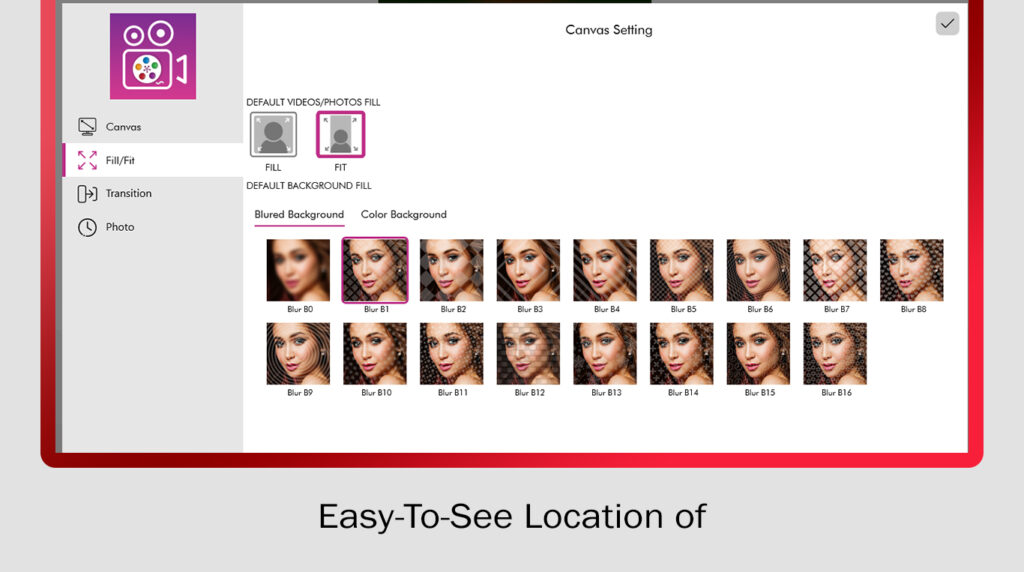Open the Canvas settings section
Image resolution: width=1024 pixels, height=572 pixels.
pyautogui.click(x=123, y=127)
